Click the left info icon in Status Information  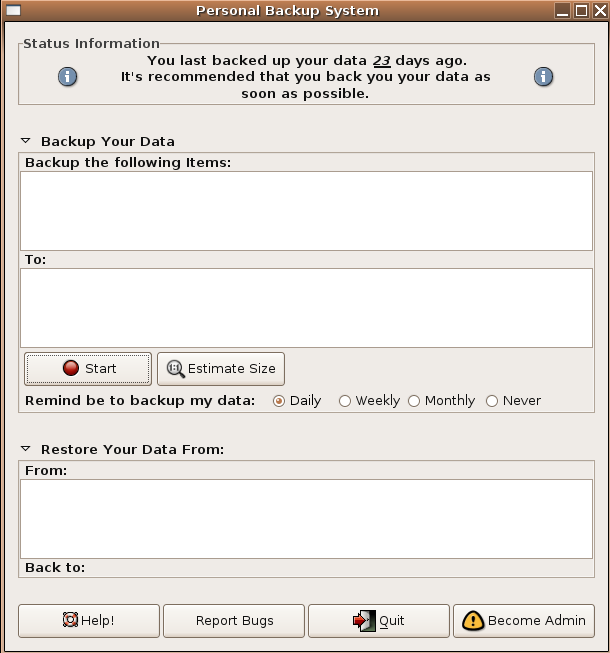tap(67, 77)
